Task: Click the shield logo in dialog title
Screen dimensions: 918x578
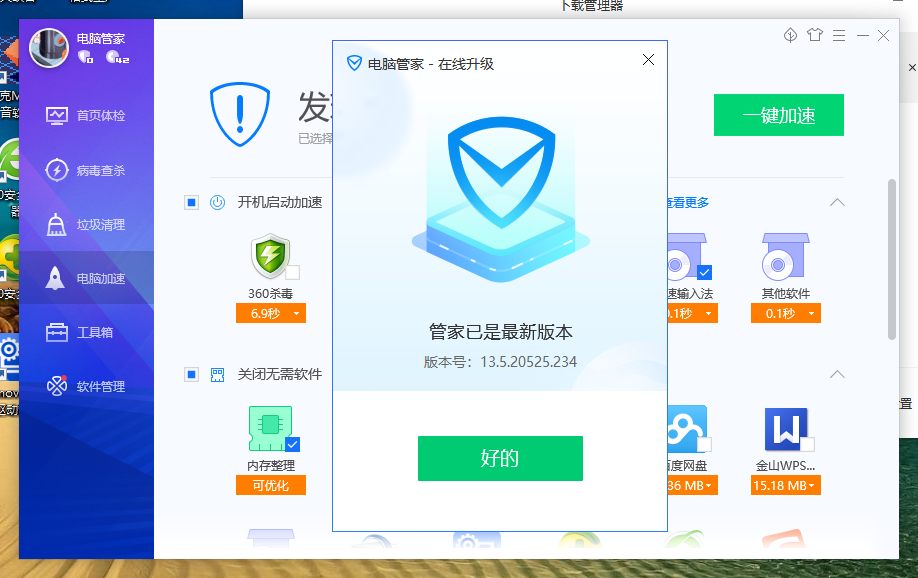Action: pos(354,63)
